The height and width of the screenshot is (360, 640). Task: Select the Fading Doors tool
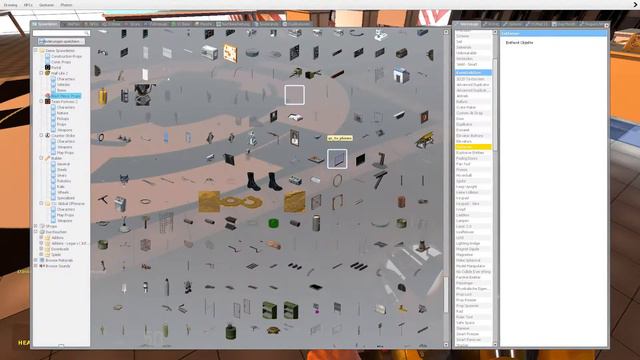pyautogui.click(x=473, y=158)
